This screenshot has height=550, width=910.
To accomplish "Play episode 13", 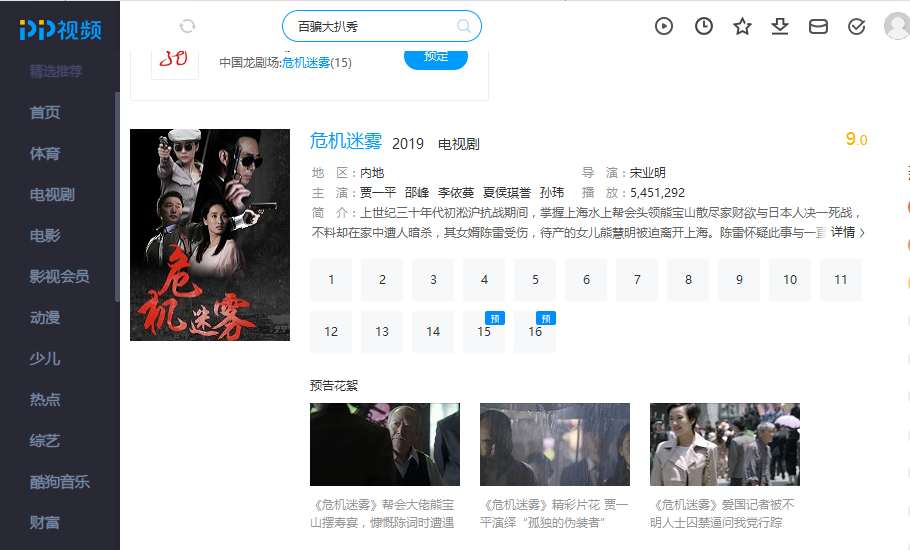I will 382,332.
